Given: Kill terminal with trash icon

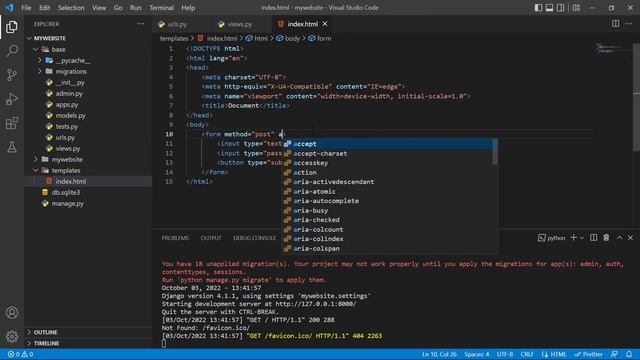Looking at the screenshot, I should [x=606, y=238].
